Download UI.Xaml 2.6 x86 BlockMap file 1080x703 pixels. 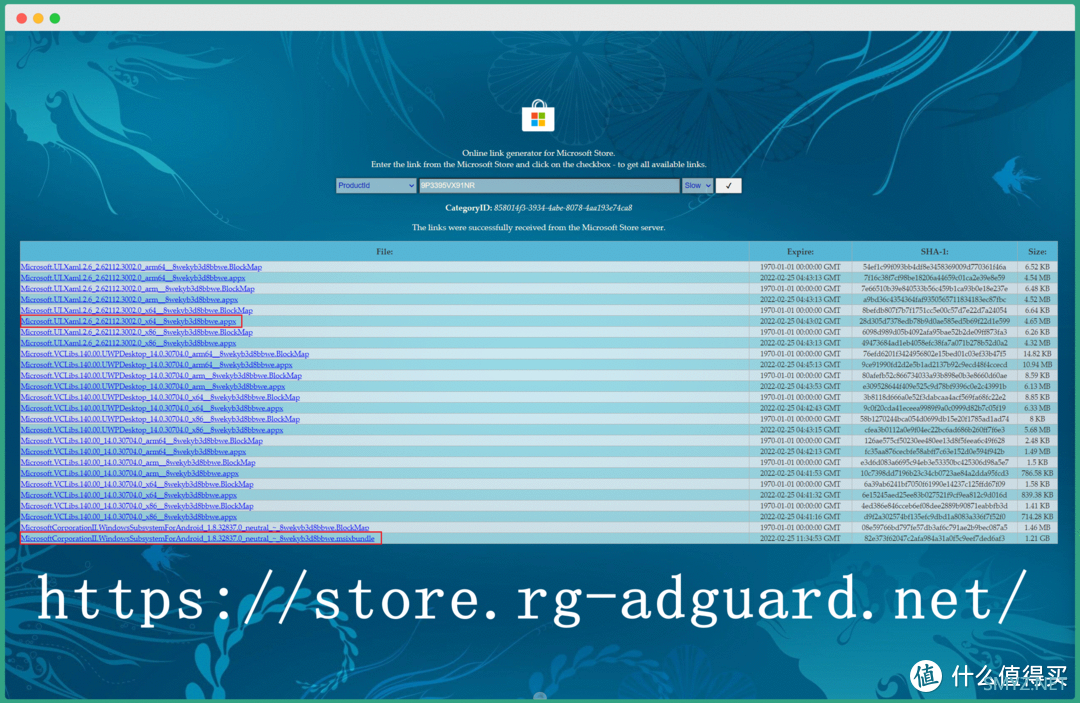(x=137, y=332)
